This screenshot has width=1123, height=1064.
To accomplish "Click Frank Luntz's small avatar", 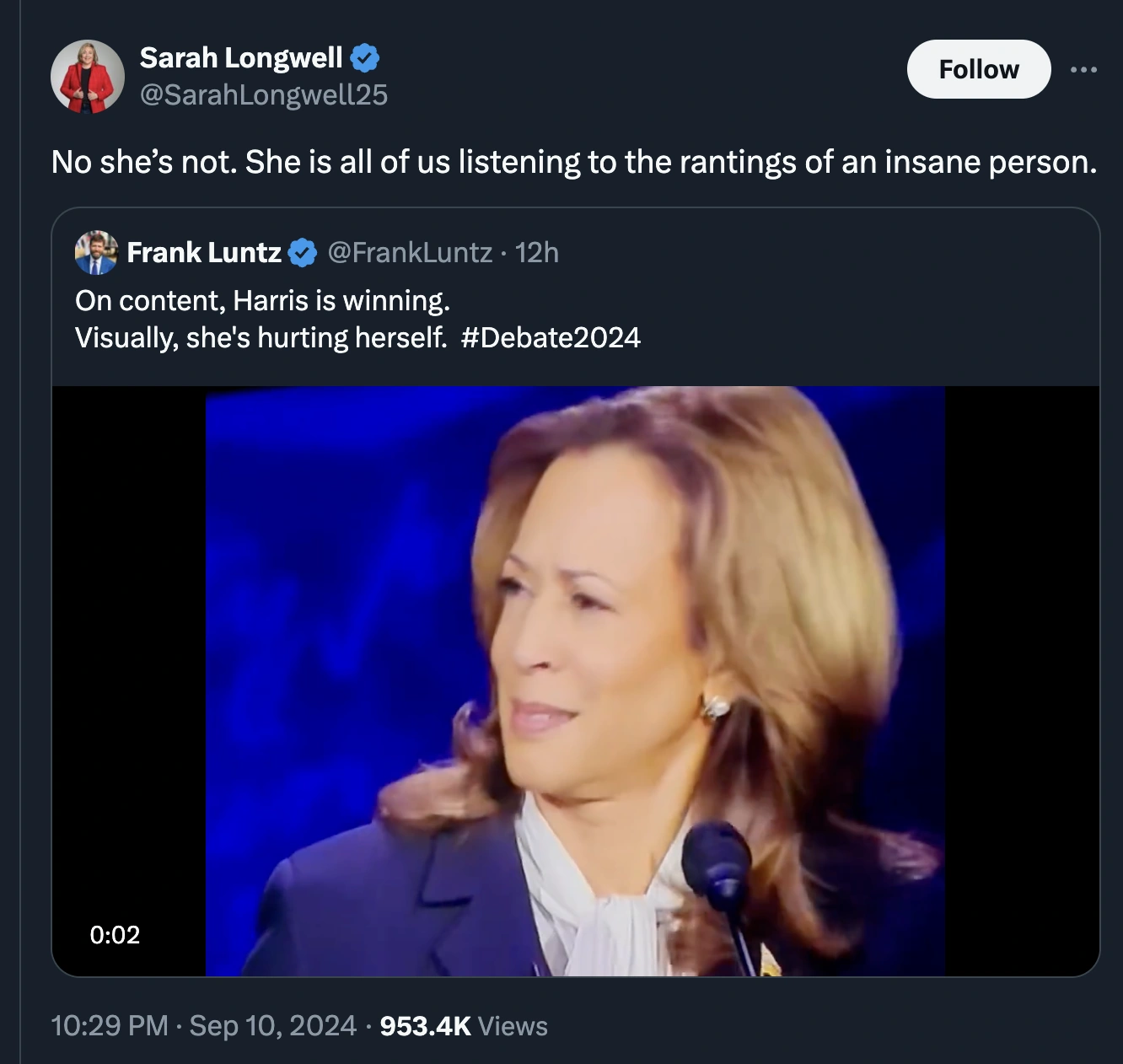I will pyautogui.click(x=96, y=252).
